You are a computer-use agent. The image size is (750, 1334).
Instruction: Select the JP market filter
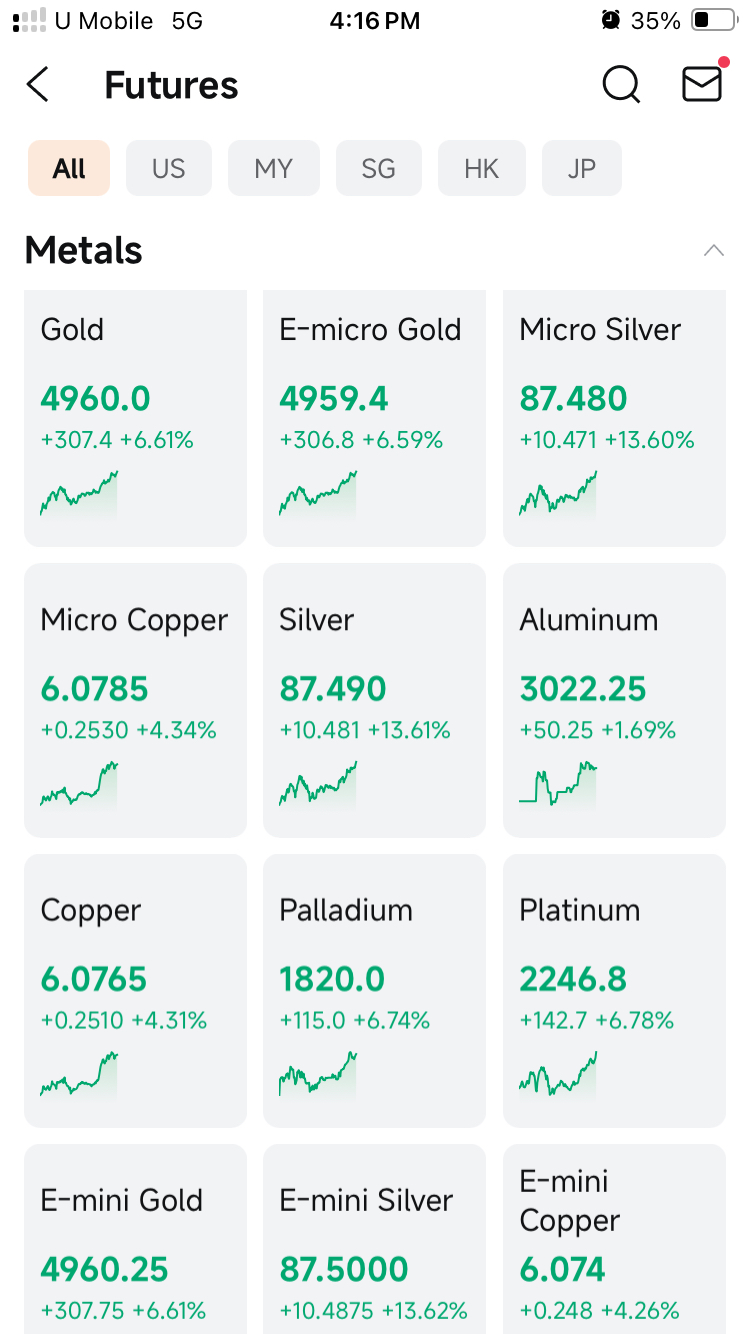(582, 168)
